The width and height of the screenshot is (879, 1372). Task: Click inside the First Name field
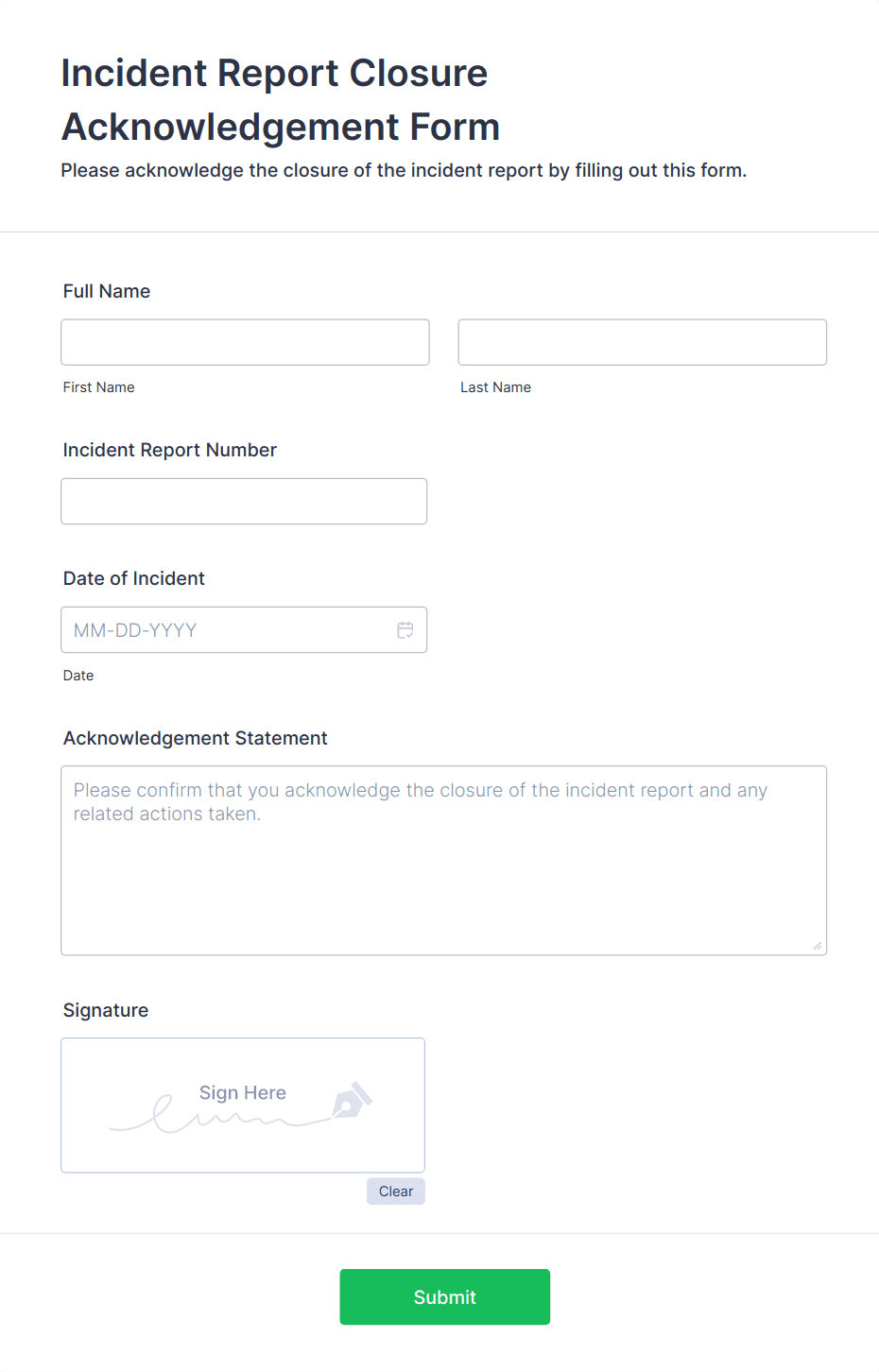click(245, 342)
